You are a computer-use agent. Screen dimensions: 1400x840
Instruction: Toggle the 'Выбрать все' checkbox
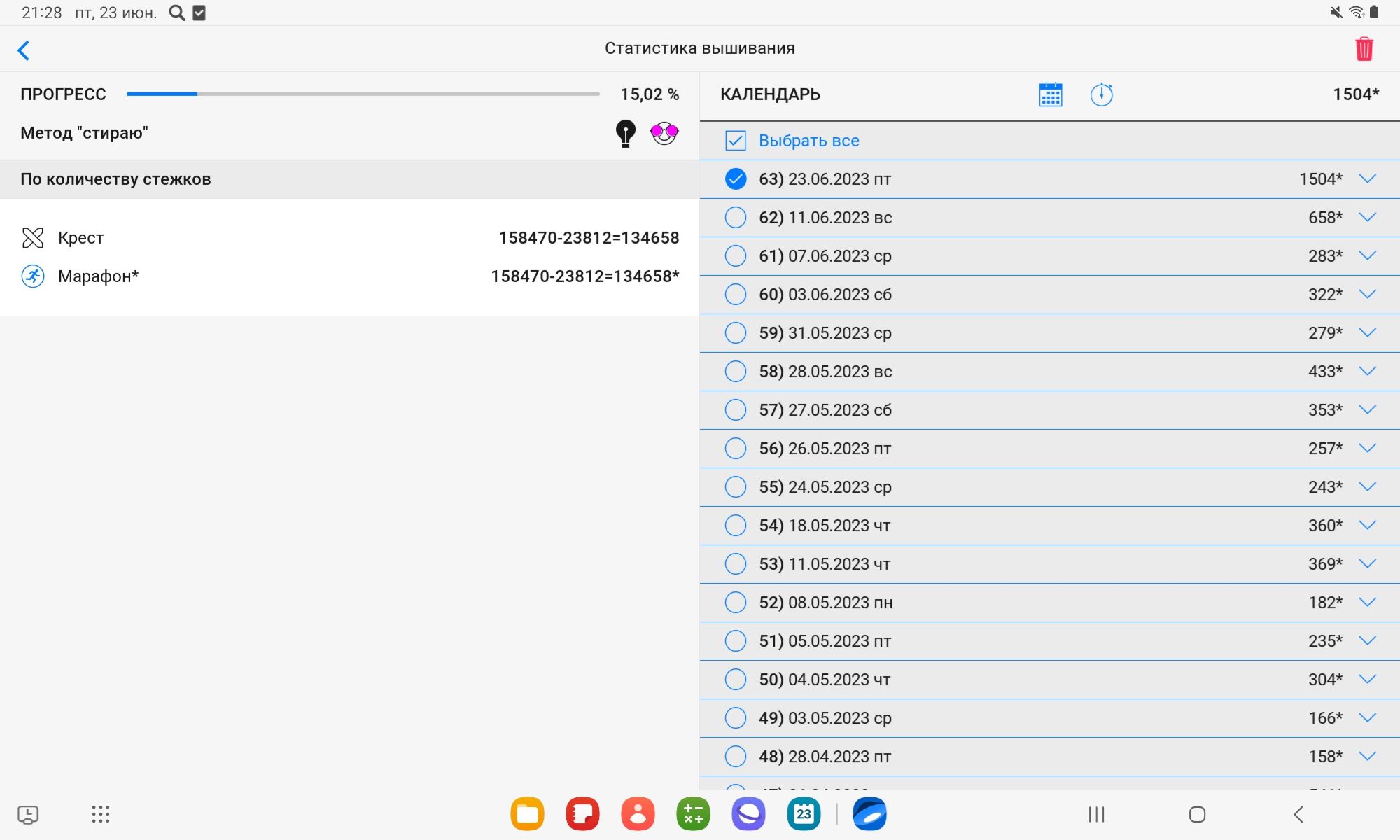tap(736, 141)
